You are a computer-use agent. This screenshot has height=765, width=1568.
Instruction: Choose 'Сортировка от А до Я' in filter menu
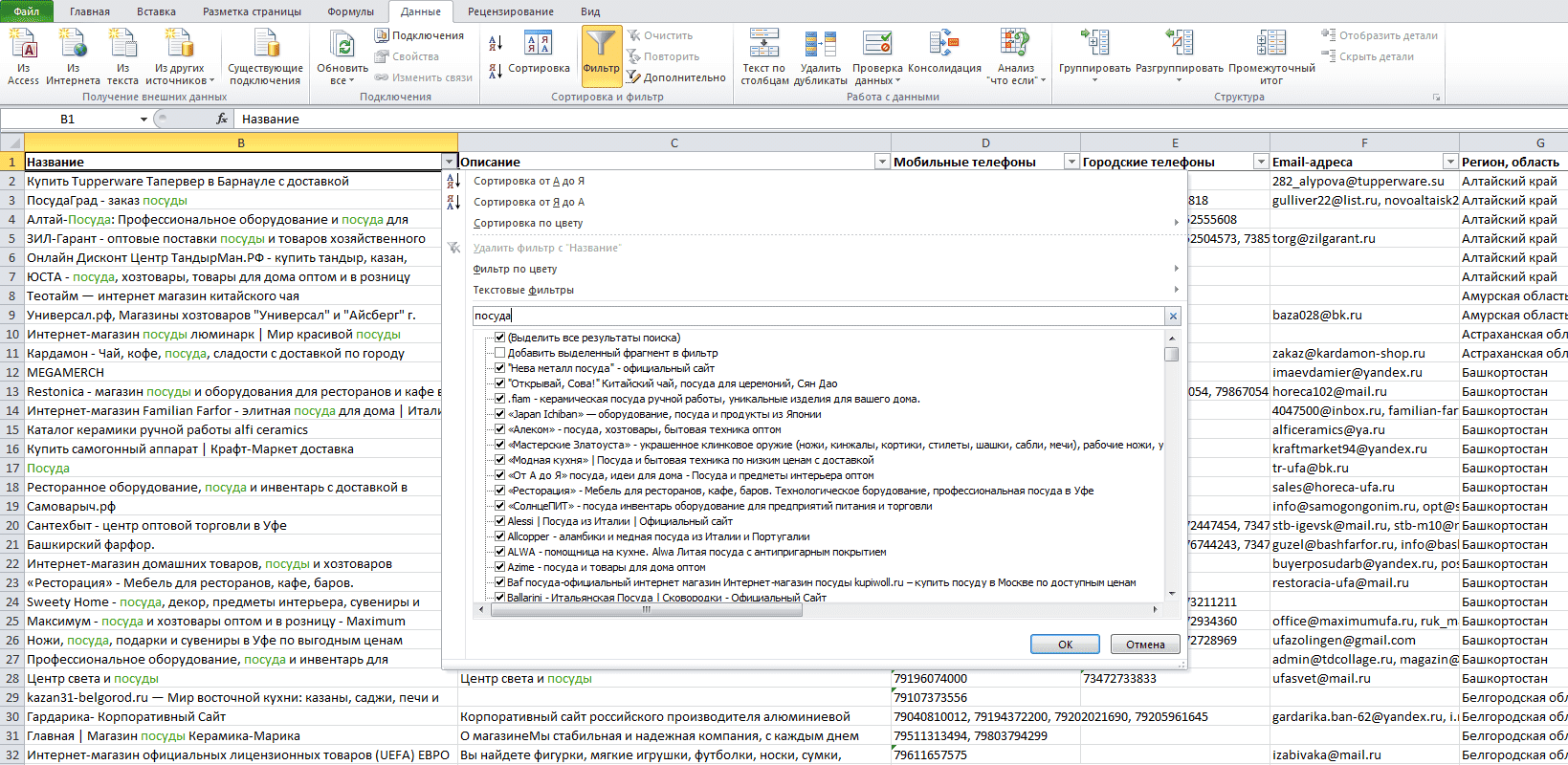pos(529,181)
